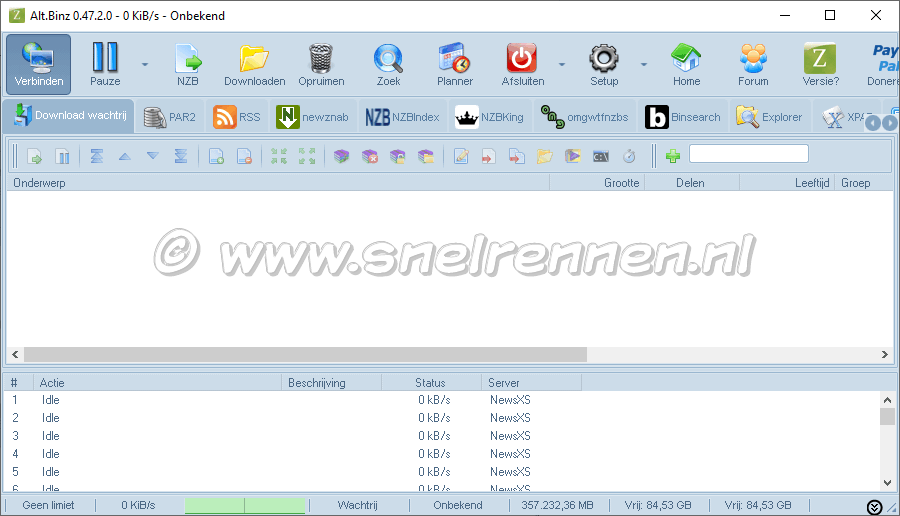Click the green plus add icon
Screen dimensions: 900x516
(x=673, y=156)
